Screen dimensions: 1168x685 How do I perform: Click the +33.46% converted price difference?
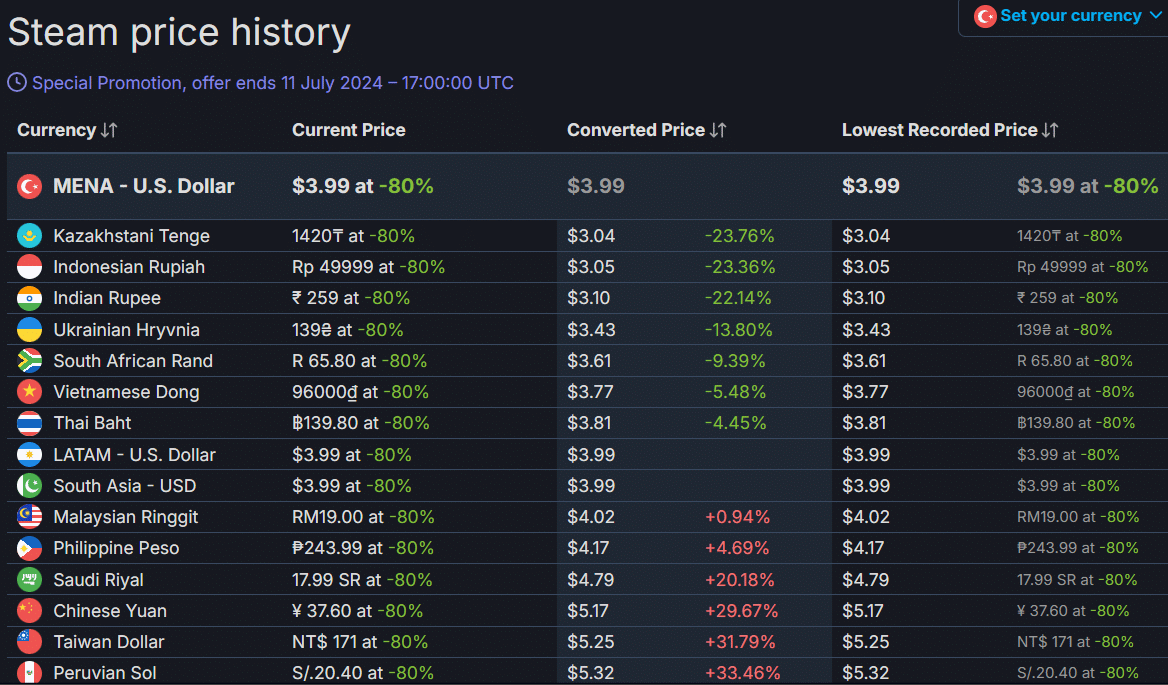(x=743, y=673)
